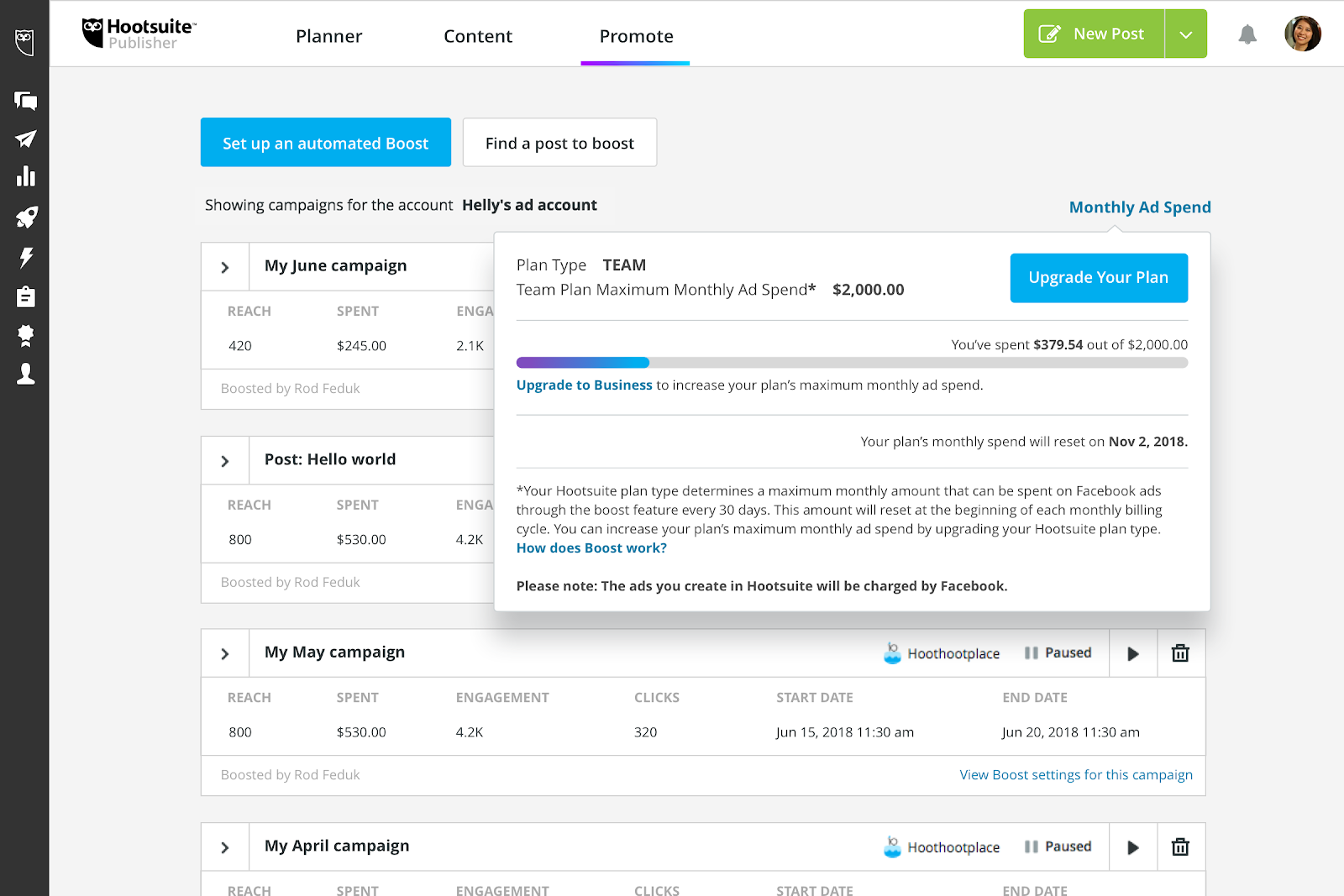Click Upgrade to Business link
1344x896 pixels.
pyautogui.click(x=584, y=385)
